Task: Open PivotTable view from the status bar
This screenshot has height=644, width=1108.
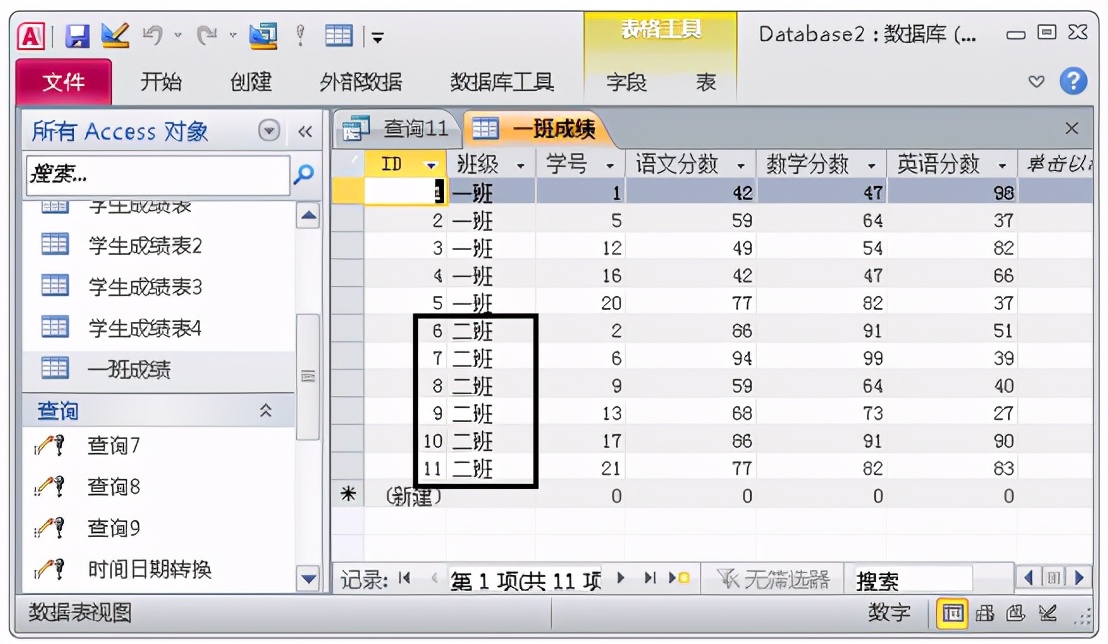Action: (x=986, y=612)
